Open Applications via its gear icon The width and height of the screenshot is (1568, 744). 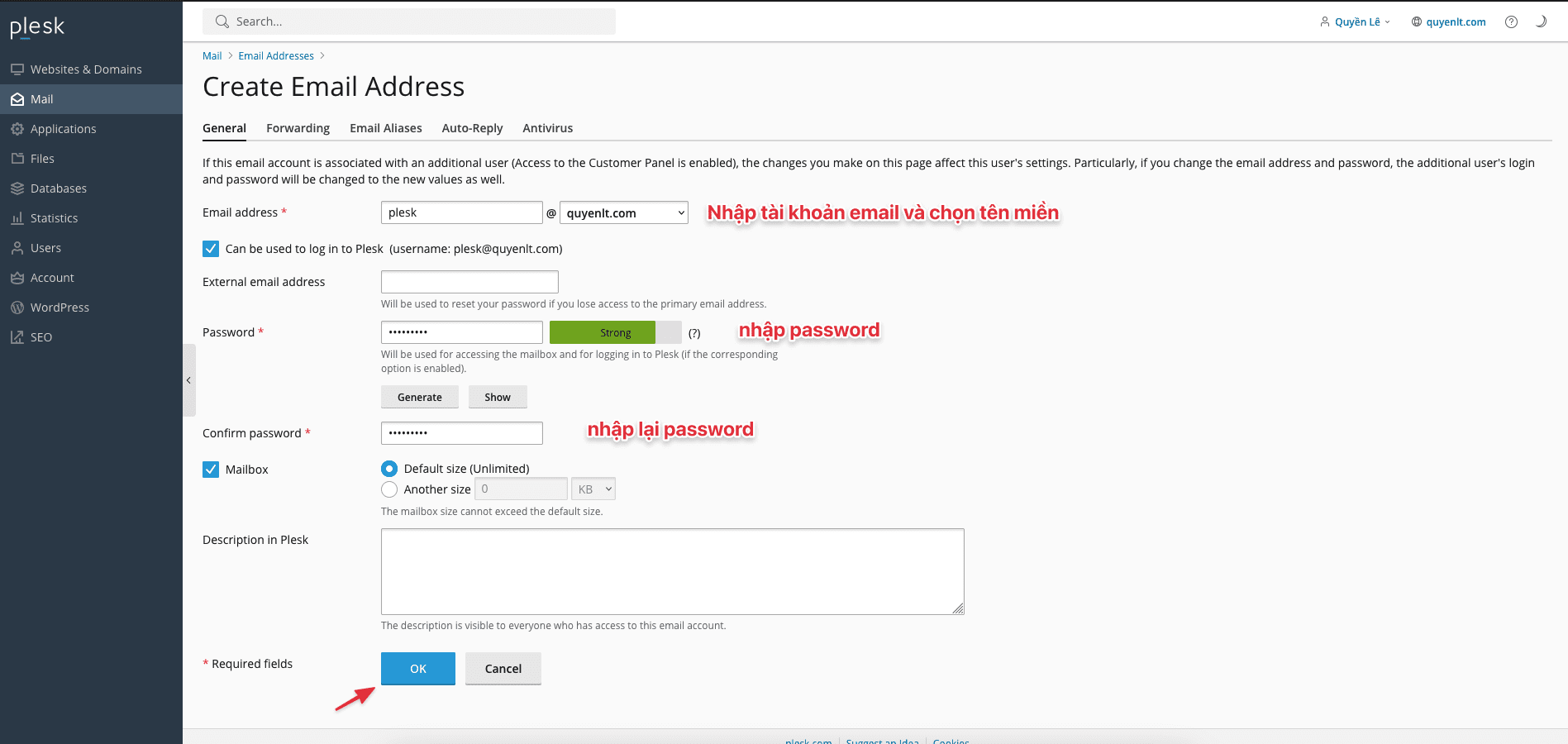point(17,129)
